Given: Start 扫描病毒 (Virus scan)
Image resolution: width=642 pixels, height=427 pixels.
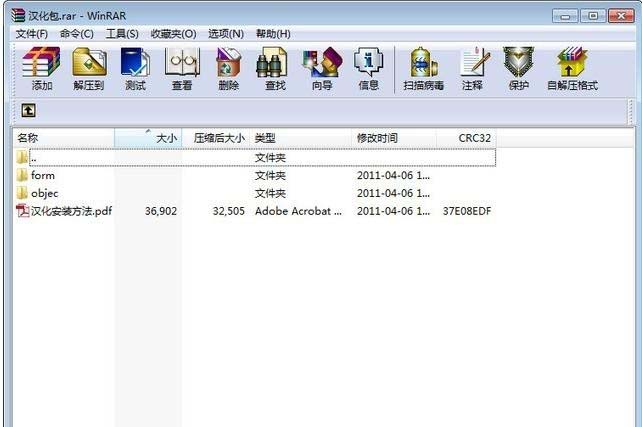Looking at the screenshot, I should 423,62.
